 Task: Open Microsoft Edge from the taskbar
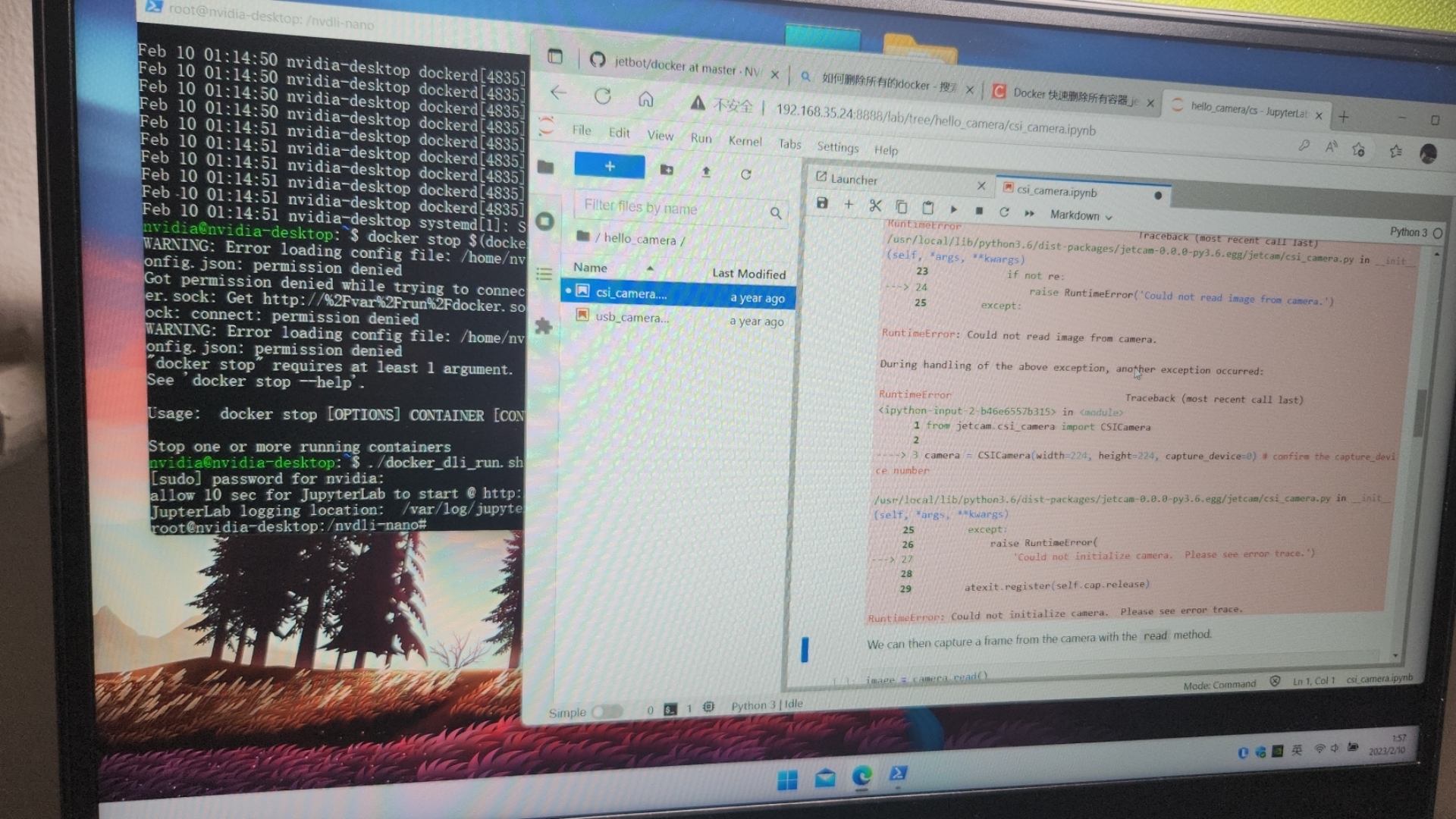[x=861, y=776]
